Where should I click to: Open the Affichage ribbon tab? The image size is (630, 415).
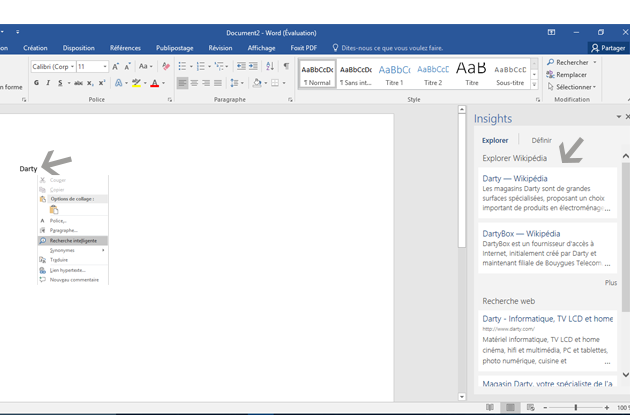262,48
